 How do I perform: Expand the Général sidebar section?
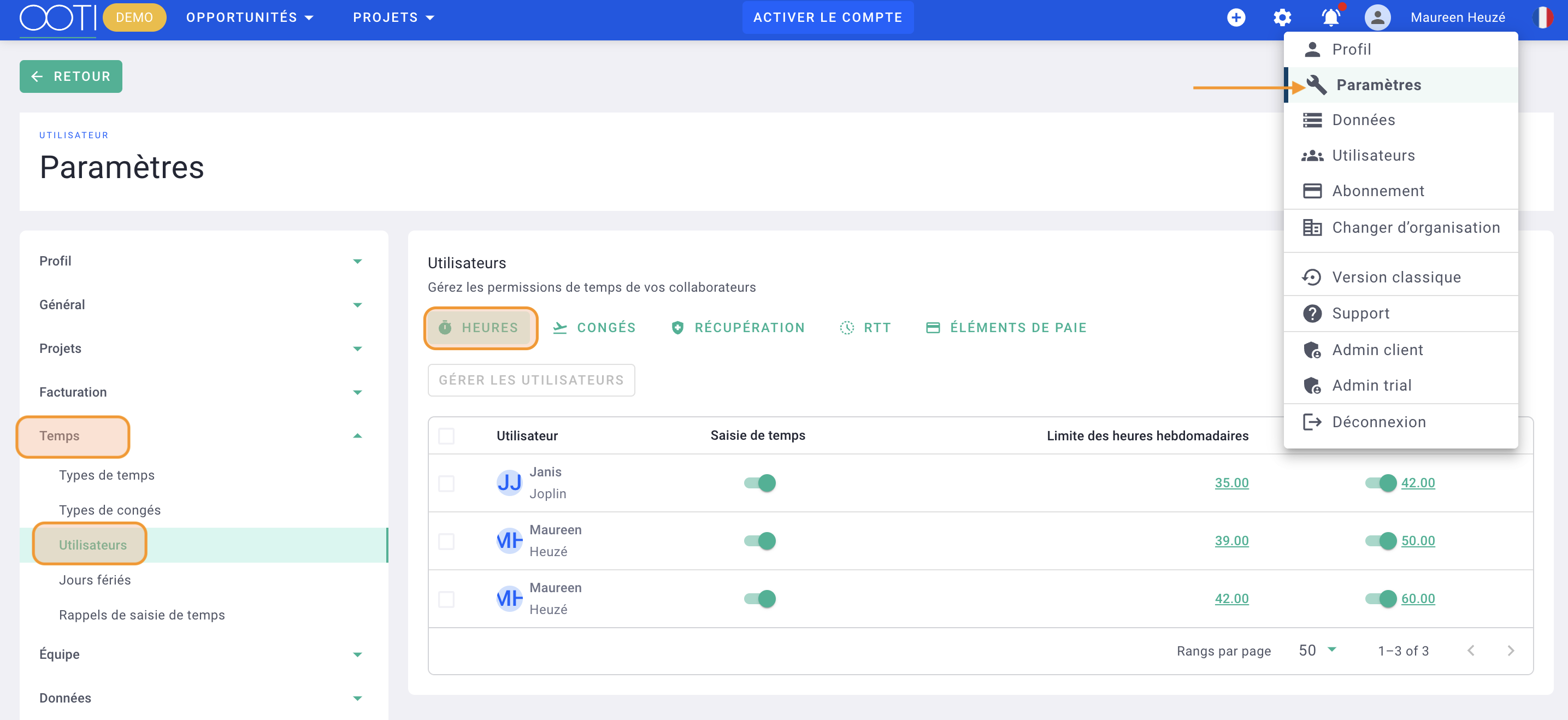click(x=203, y=305)
